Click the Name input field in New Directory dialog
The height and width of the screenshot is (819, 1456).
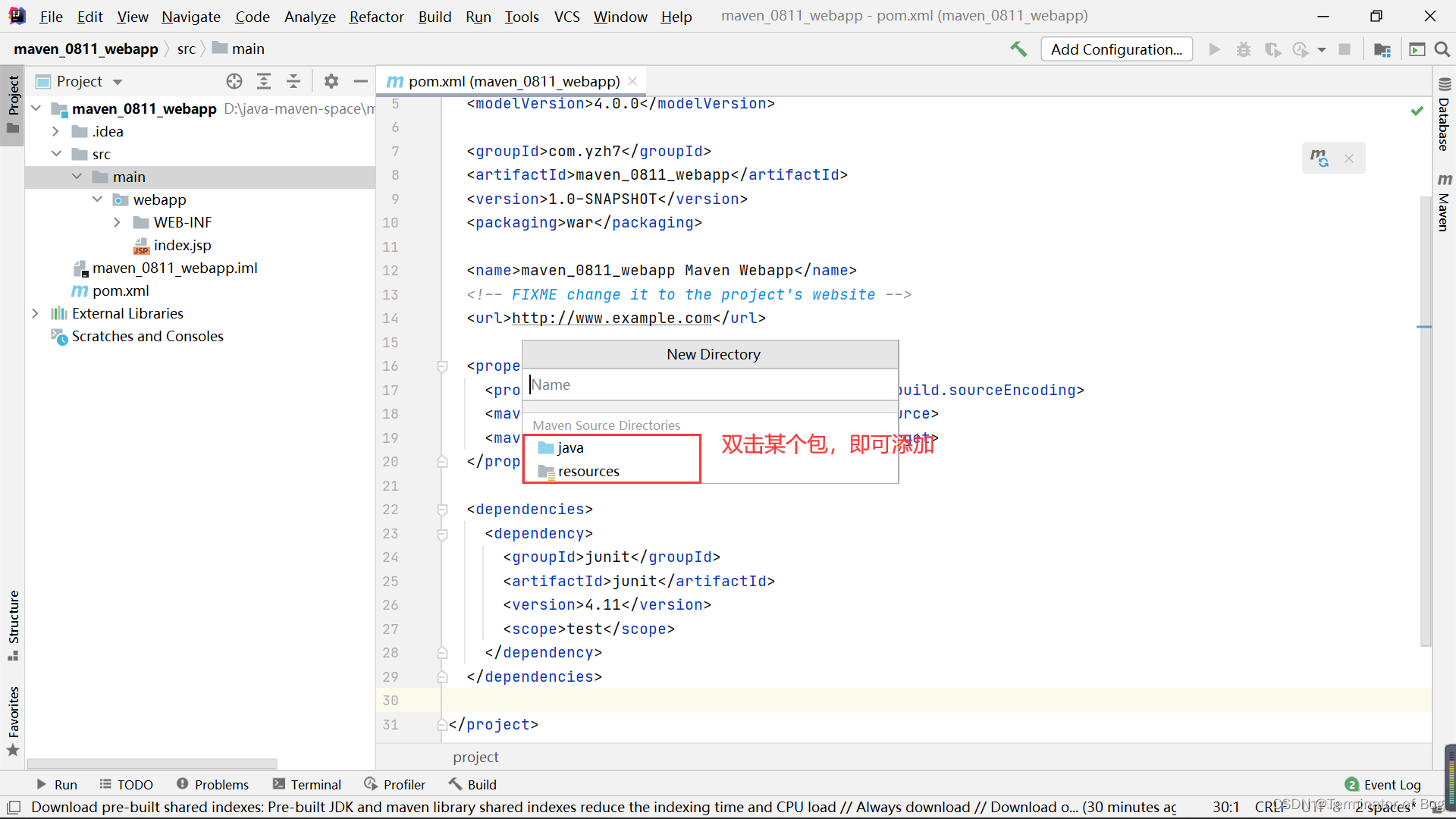[x=710, y=384]
